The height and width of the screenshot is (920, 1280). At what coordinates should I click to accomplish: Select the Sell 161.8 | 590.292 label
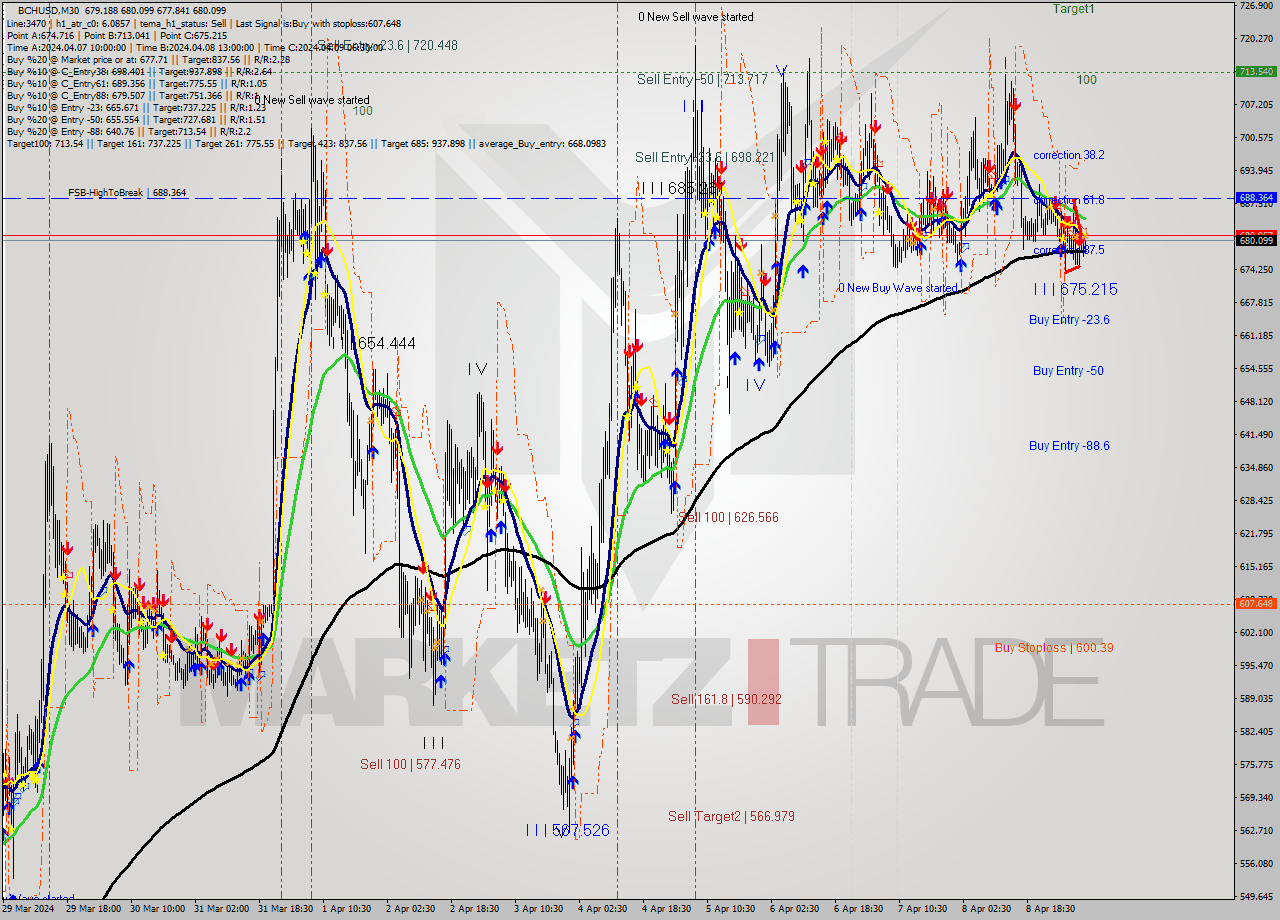(x=726, y=699)
